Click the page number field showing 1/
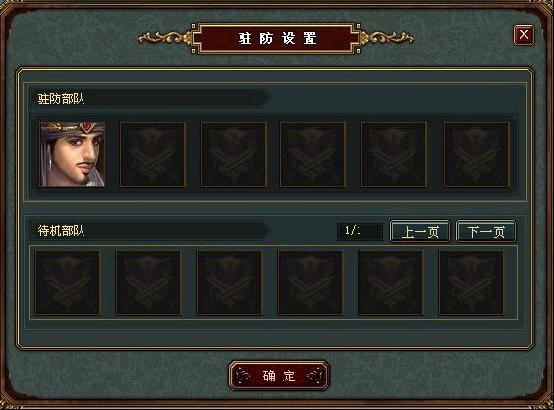The height and width of the screenshot is (410, 554). [x=360, y=232]
